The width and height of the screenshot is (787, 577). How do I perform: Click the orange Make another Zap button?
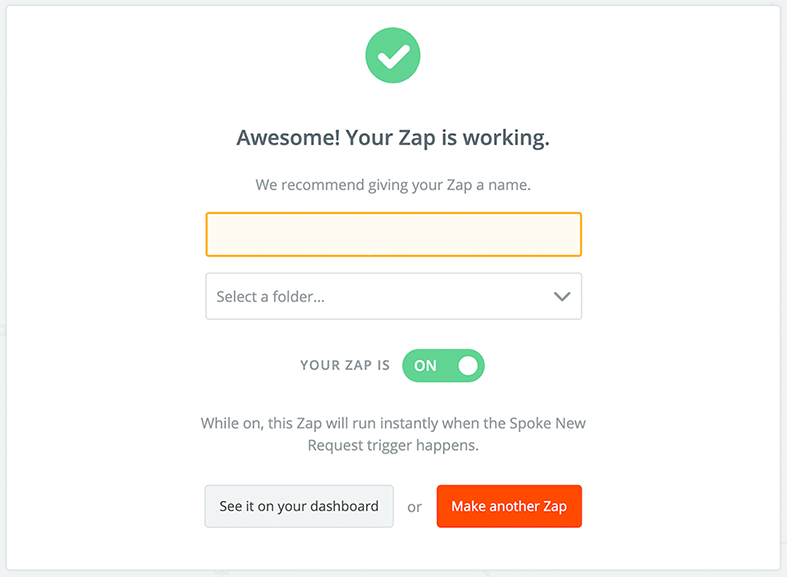coord(509,506)
